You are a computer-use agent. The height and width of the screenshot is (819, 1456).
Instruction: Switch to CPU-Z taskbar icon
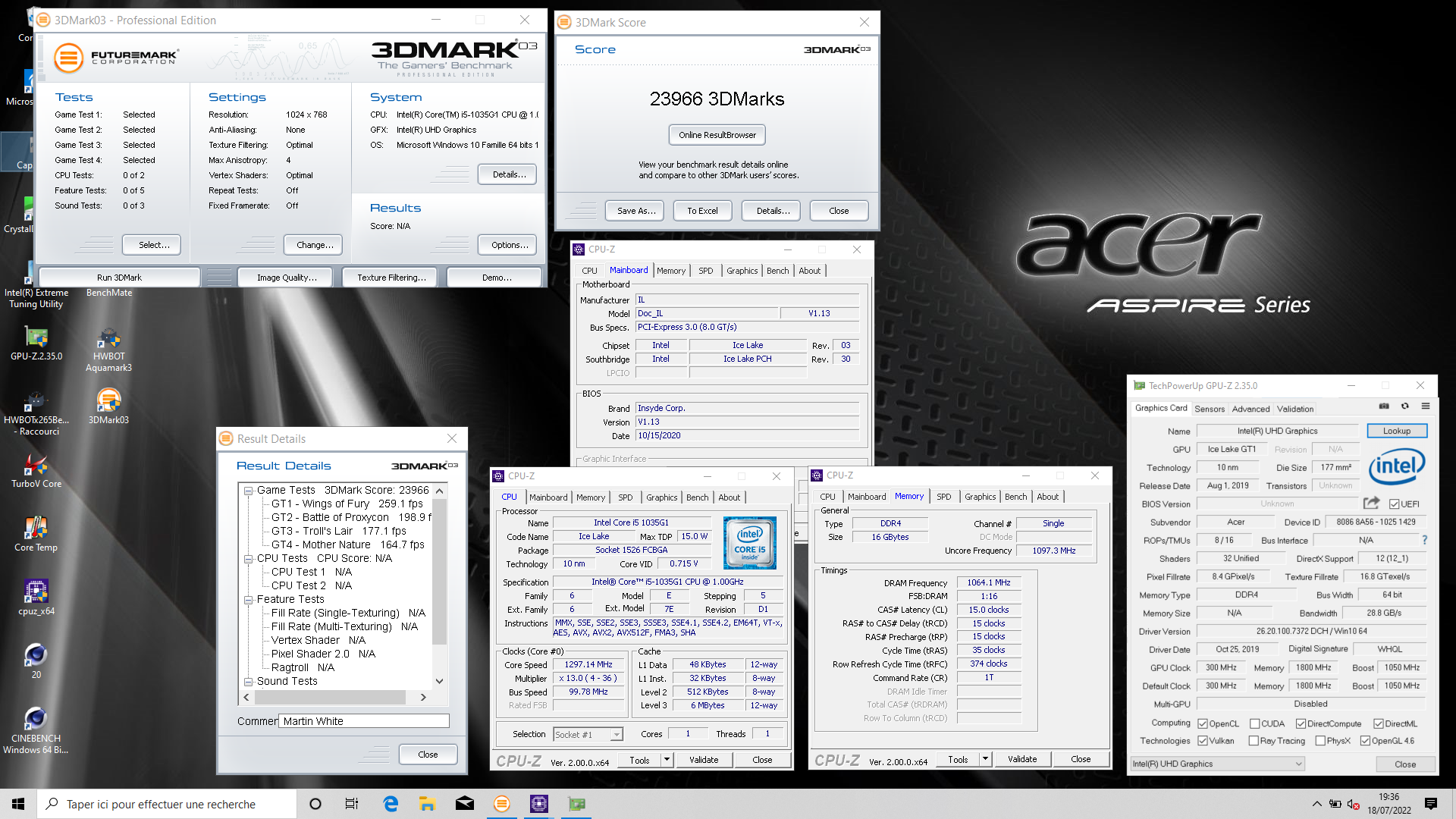538,804
